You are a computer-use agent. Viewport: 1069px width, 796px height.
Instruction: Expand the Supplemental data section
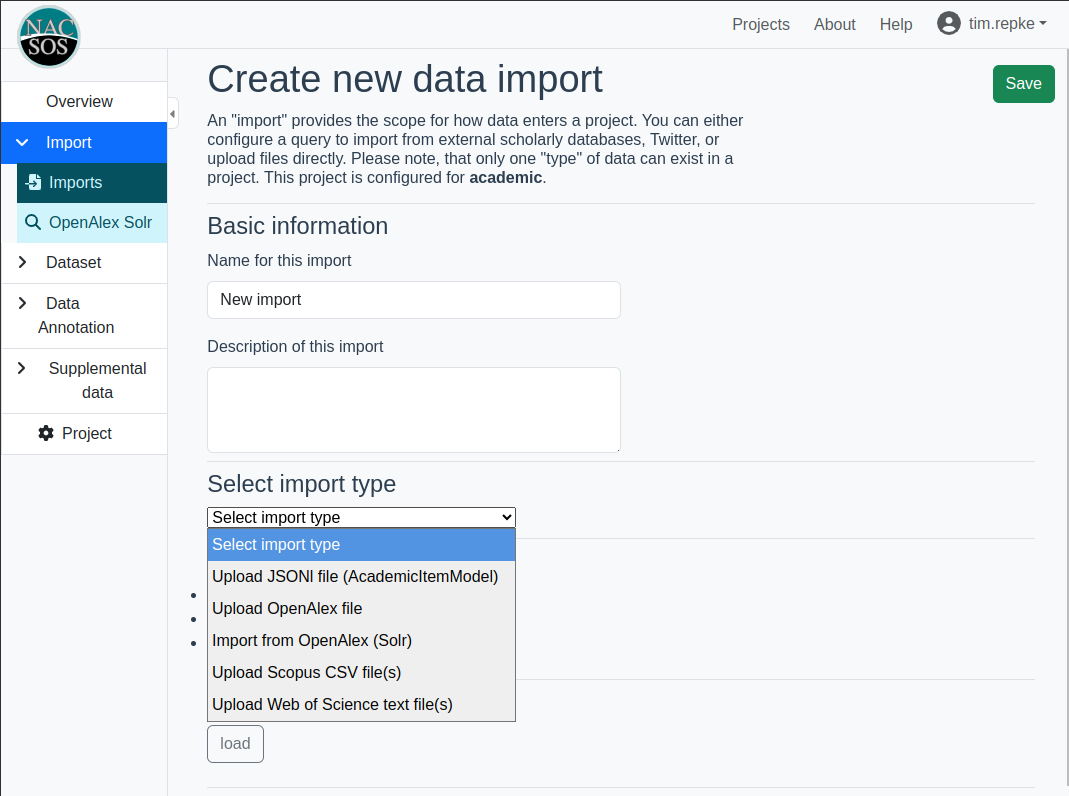[22, 369]
